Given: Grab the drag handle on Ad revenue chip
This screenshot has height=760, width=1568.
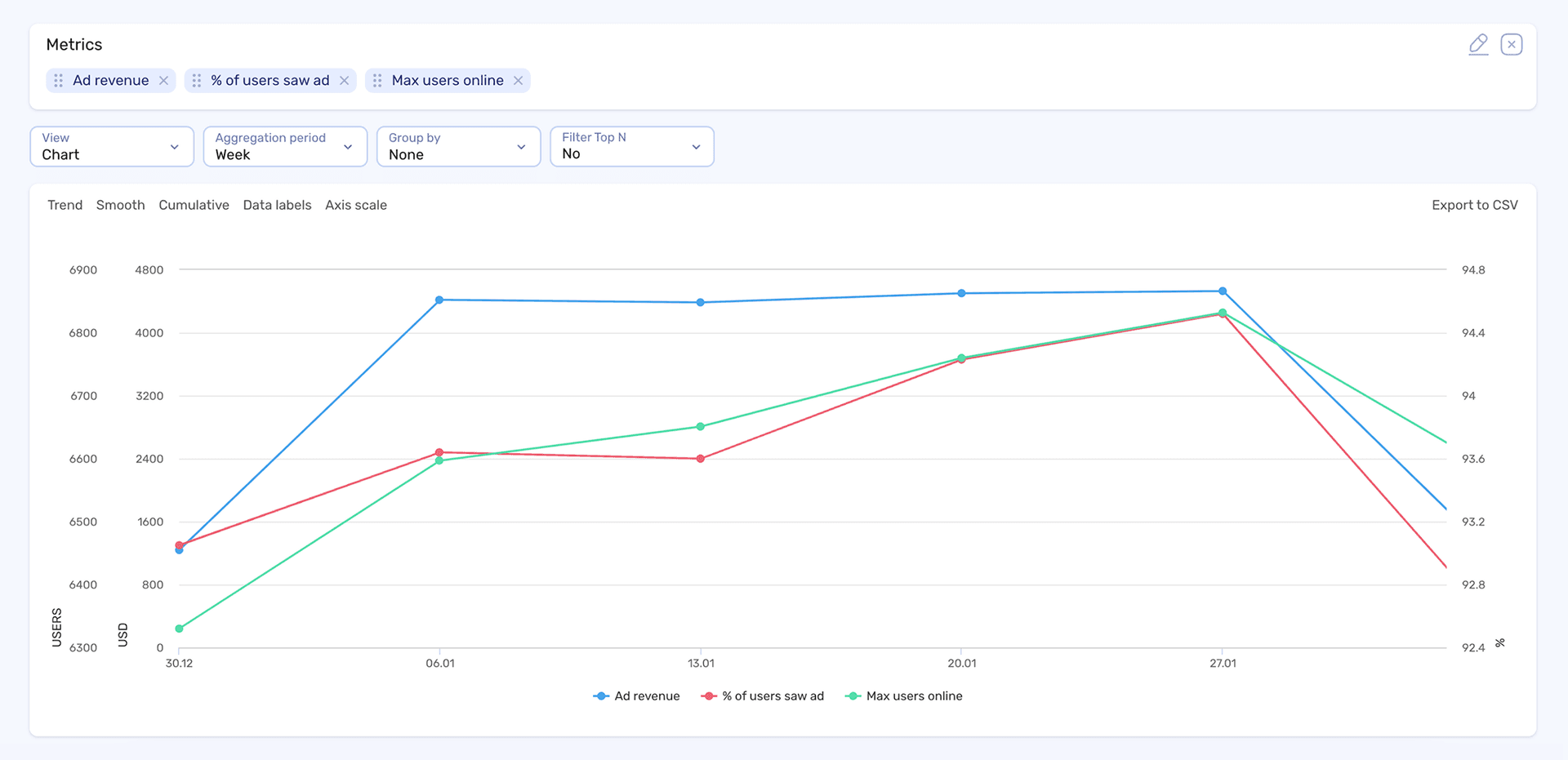Looking at the screenshot, I should coord(57,80).
